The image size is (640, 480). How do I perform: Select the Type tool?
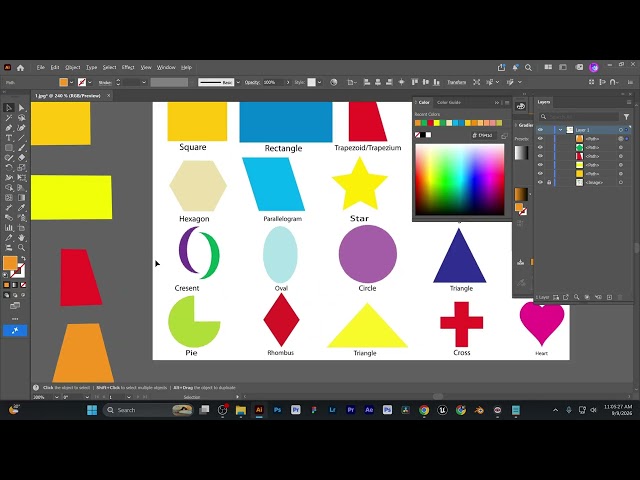9,138
